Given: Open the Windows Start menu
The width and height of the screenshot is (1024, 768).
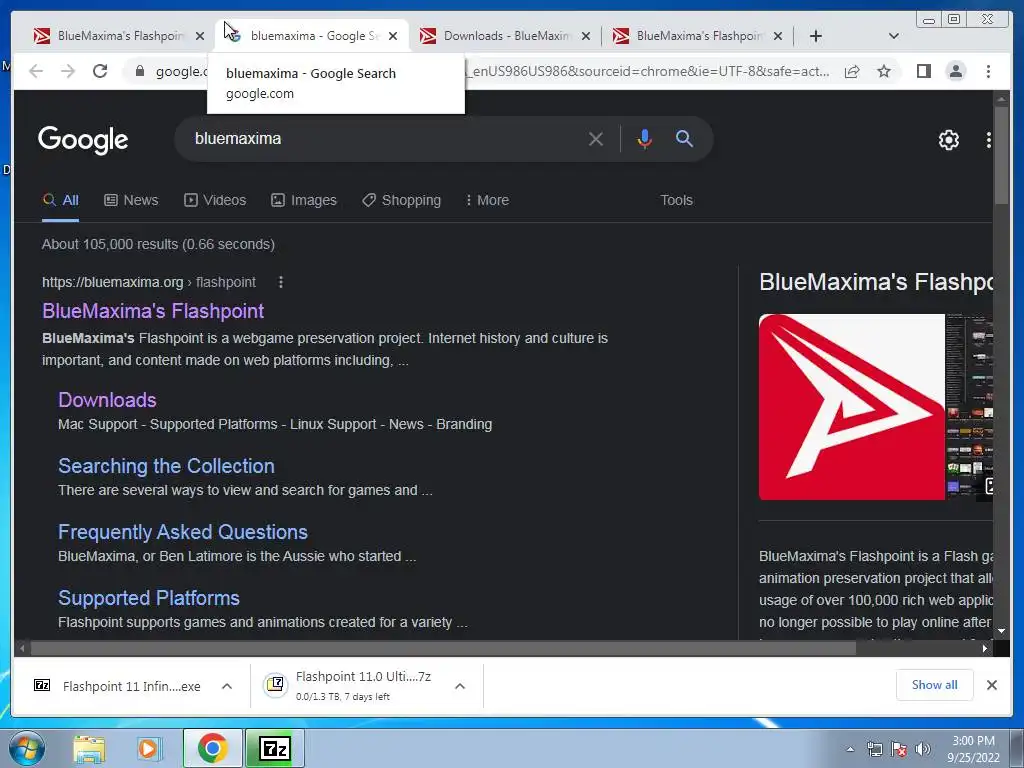Looking at the screenshot, I should coord(27,748).
